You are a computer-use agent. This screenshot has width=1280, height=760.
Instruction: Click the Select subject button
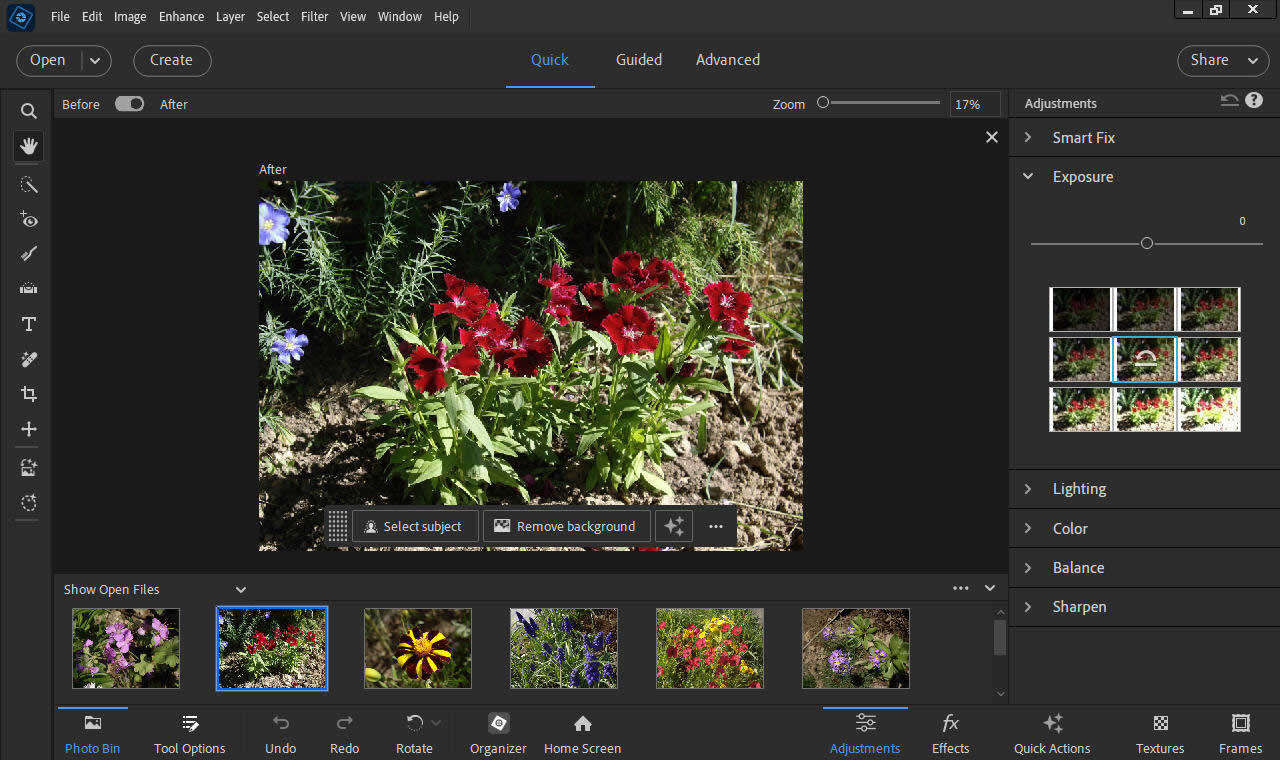[412, 526]
